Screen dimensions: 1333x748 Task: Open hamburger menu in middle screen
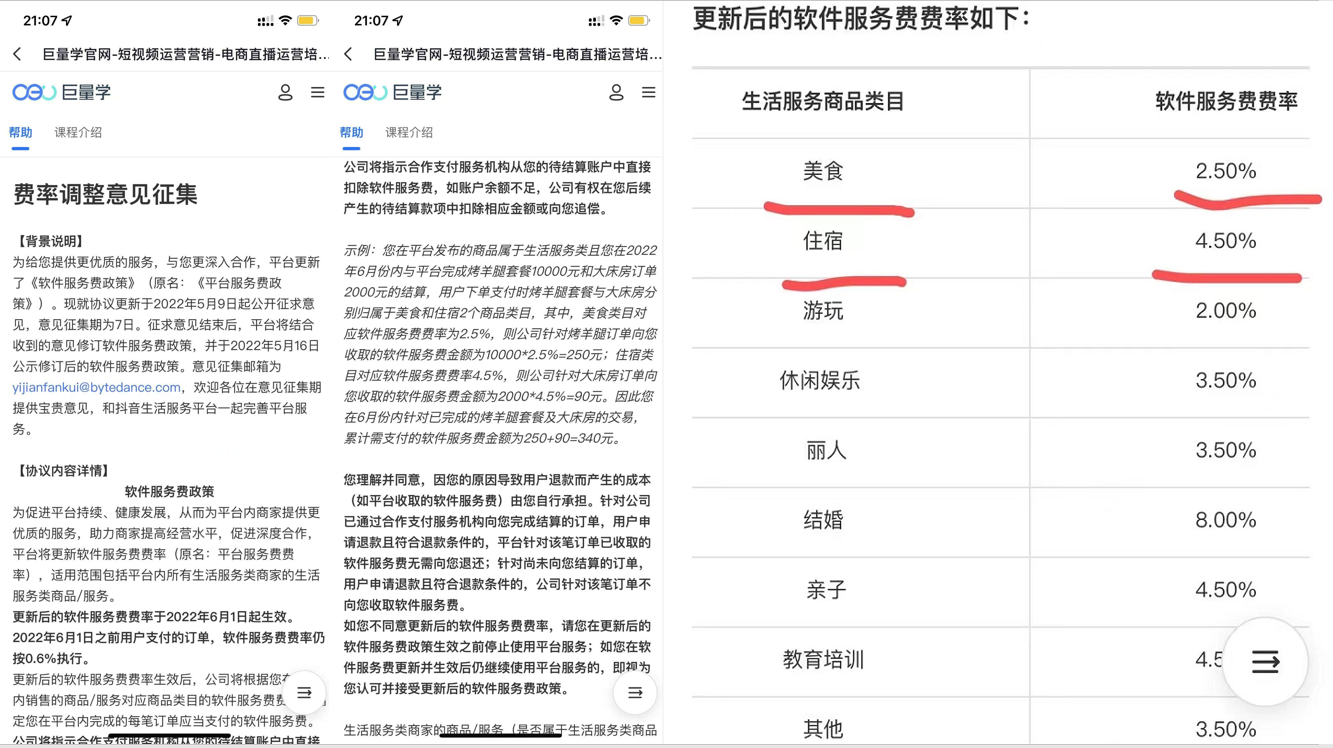click(x=649, y=92)
